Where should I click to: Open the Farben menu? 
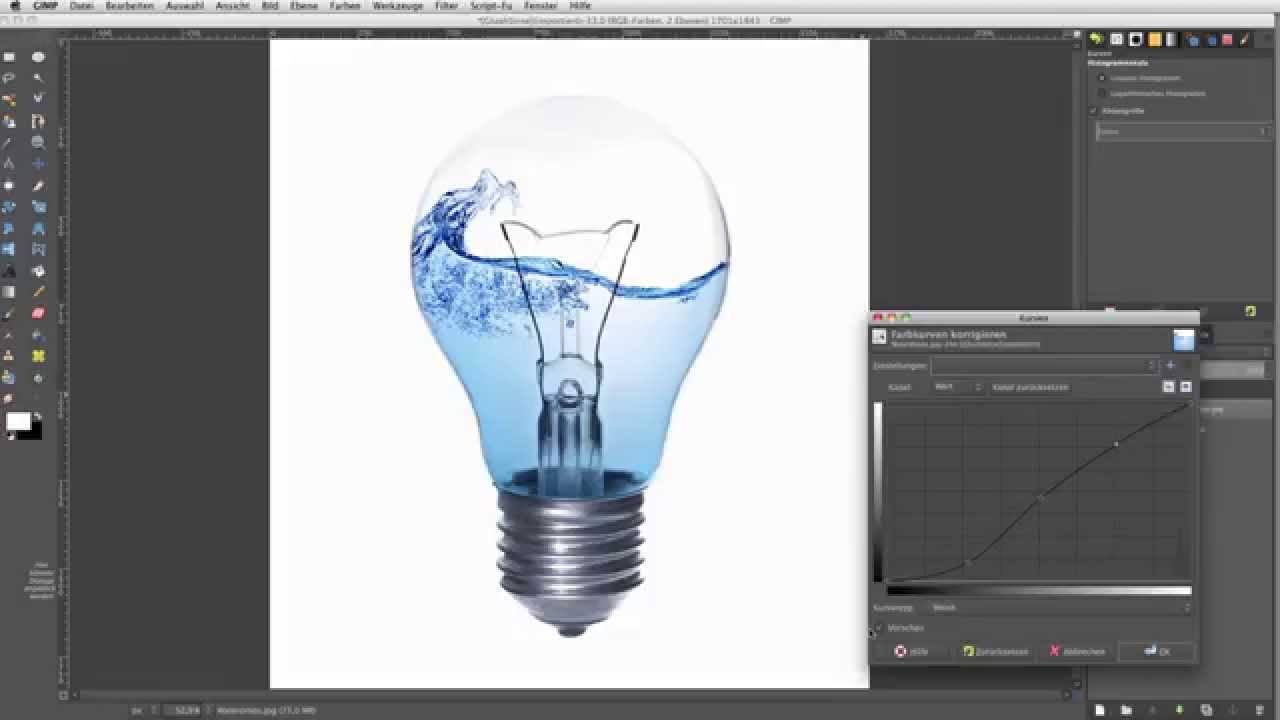tap(345, 6)
